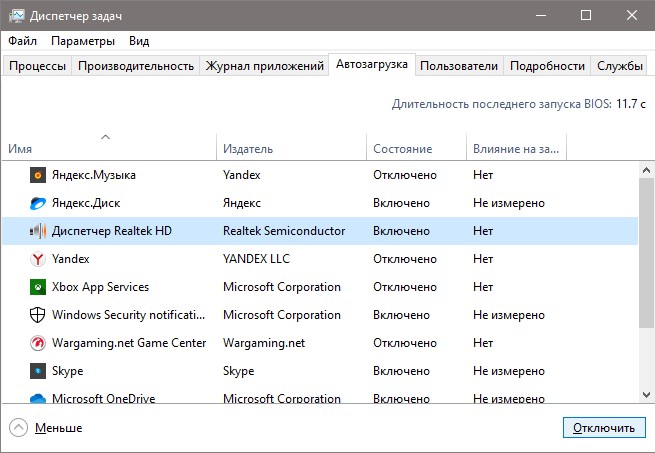
Task: Select the Автозагрузка tab
Action: pos(372,64)
